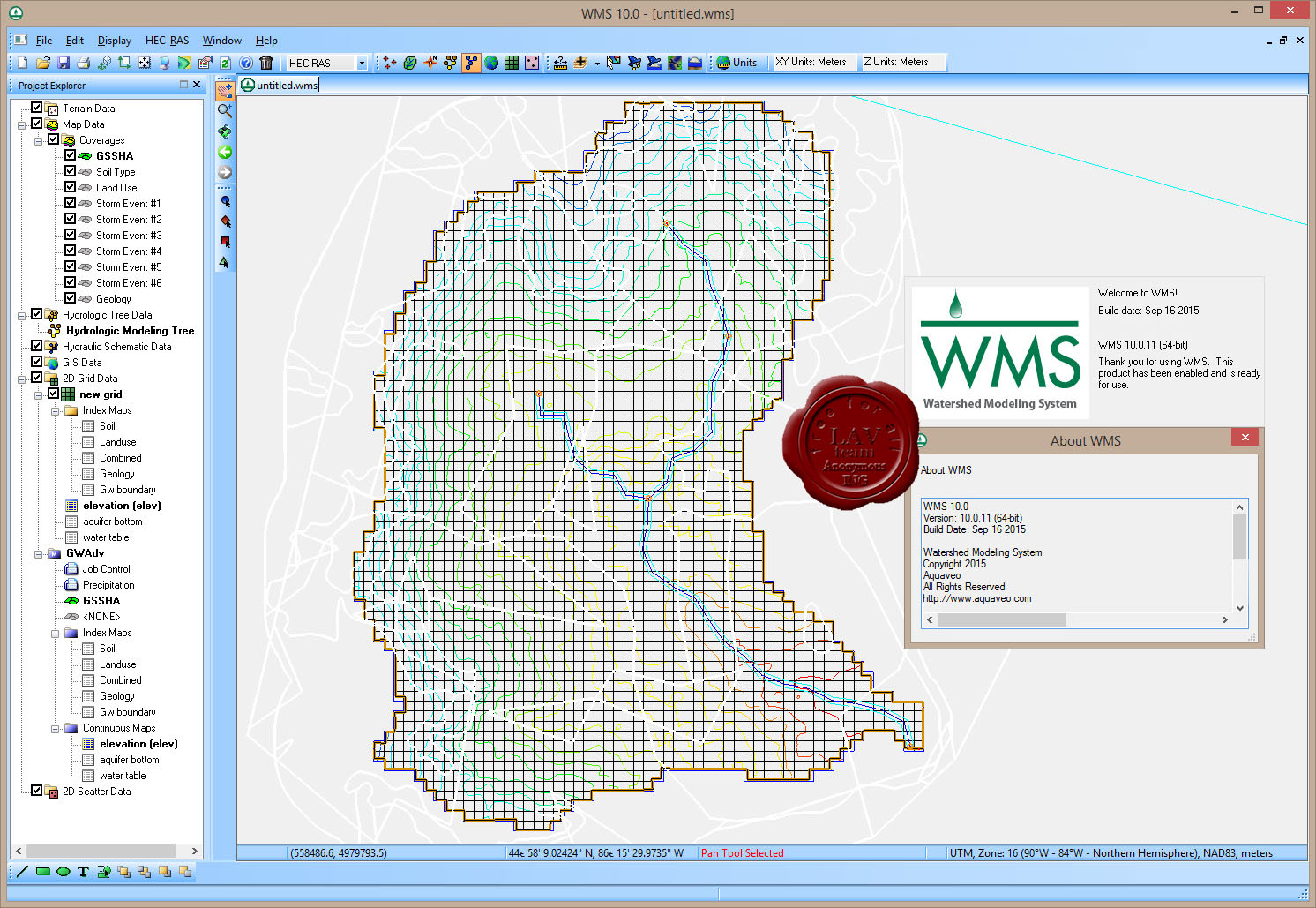Click the New document icon in toolbar
The image size is (1316, 908).
tap(22, 63)
